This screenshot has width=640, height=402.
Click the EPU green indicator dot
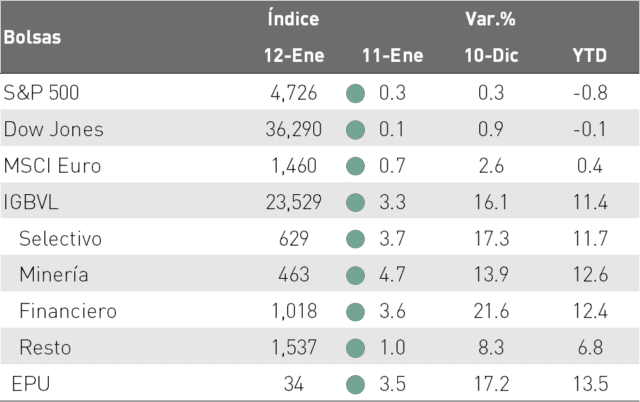tap(355, 384)
